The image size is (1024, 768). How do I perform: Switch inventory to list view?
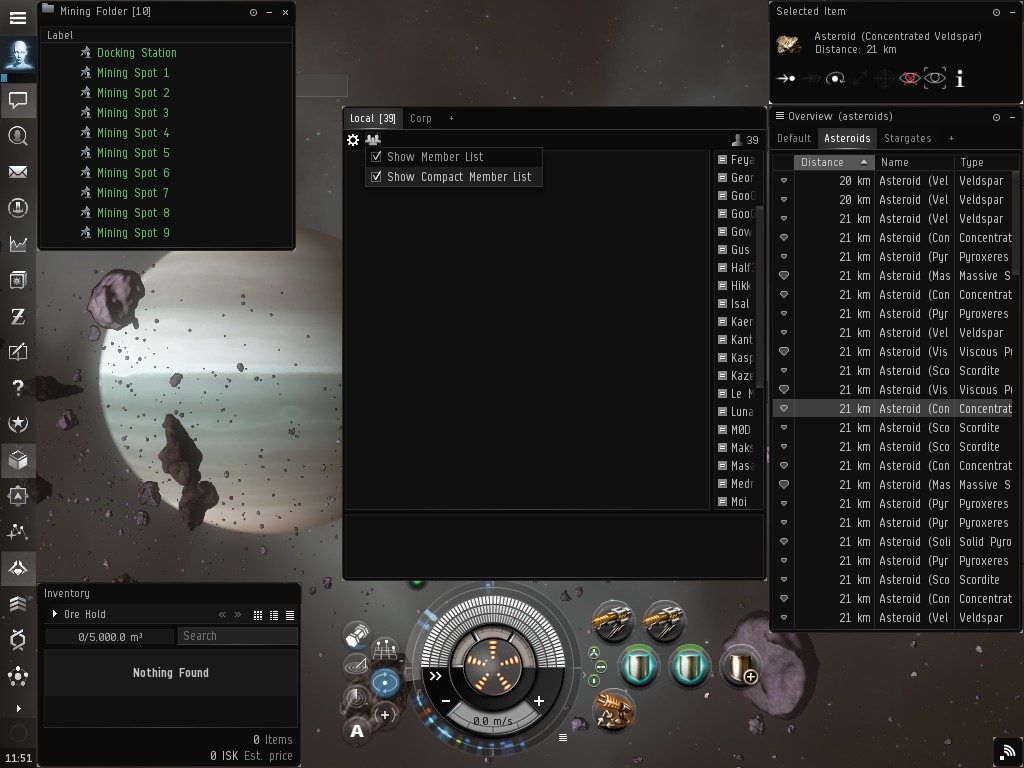290,615
